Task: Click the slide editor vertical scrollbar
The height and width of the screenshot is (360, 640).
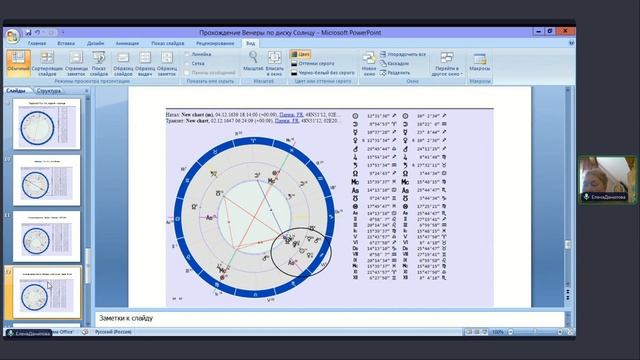Action: [x=568, y=188]
